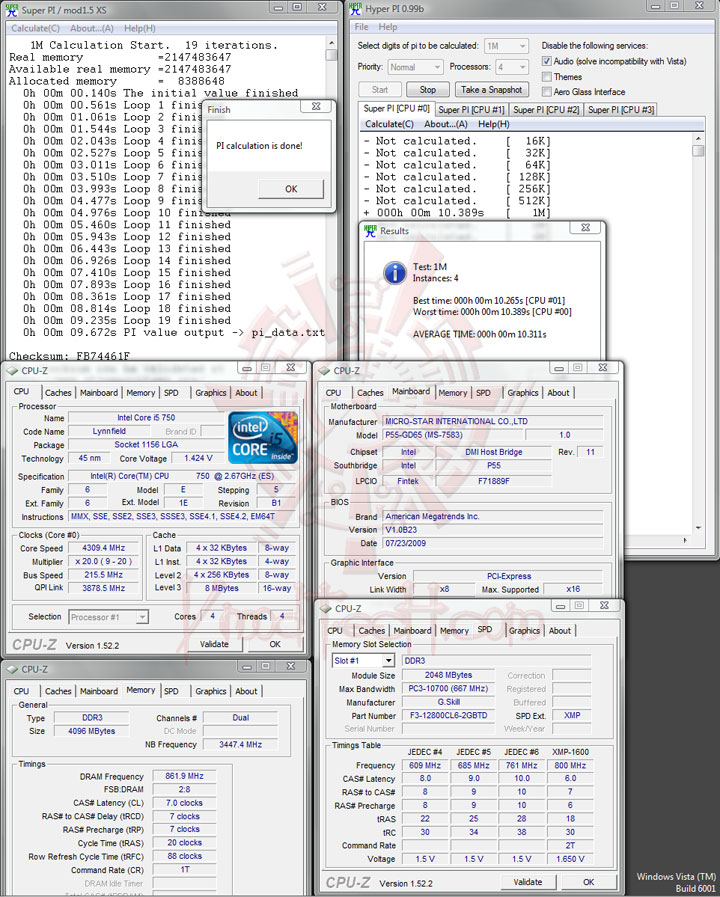Switch to Super PI [CPU #2] tab
Screen dimensions: 720x897
546,110
